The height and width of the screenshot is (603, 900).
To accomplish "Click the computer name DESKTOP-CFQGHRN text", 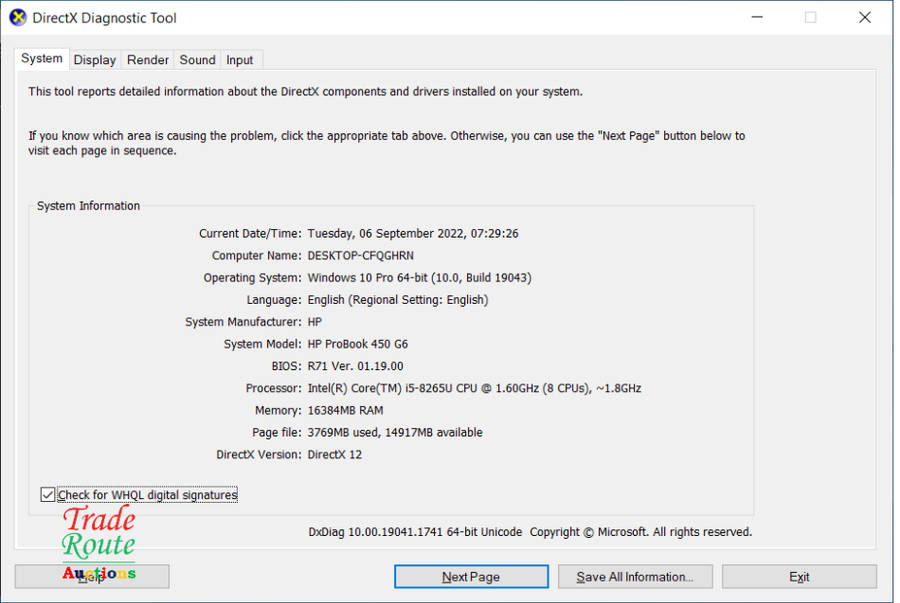I will point(360,256).
